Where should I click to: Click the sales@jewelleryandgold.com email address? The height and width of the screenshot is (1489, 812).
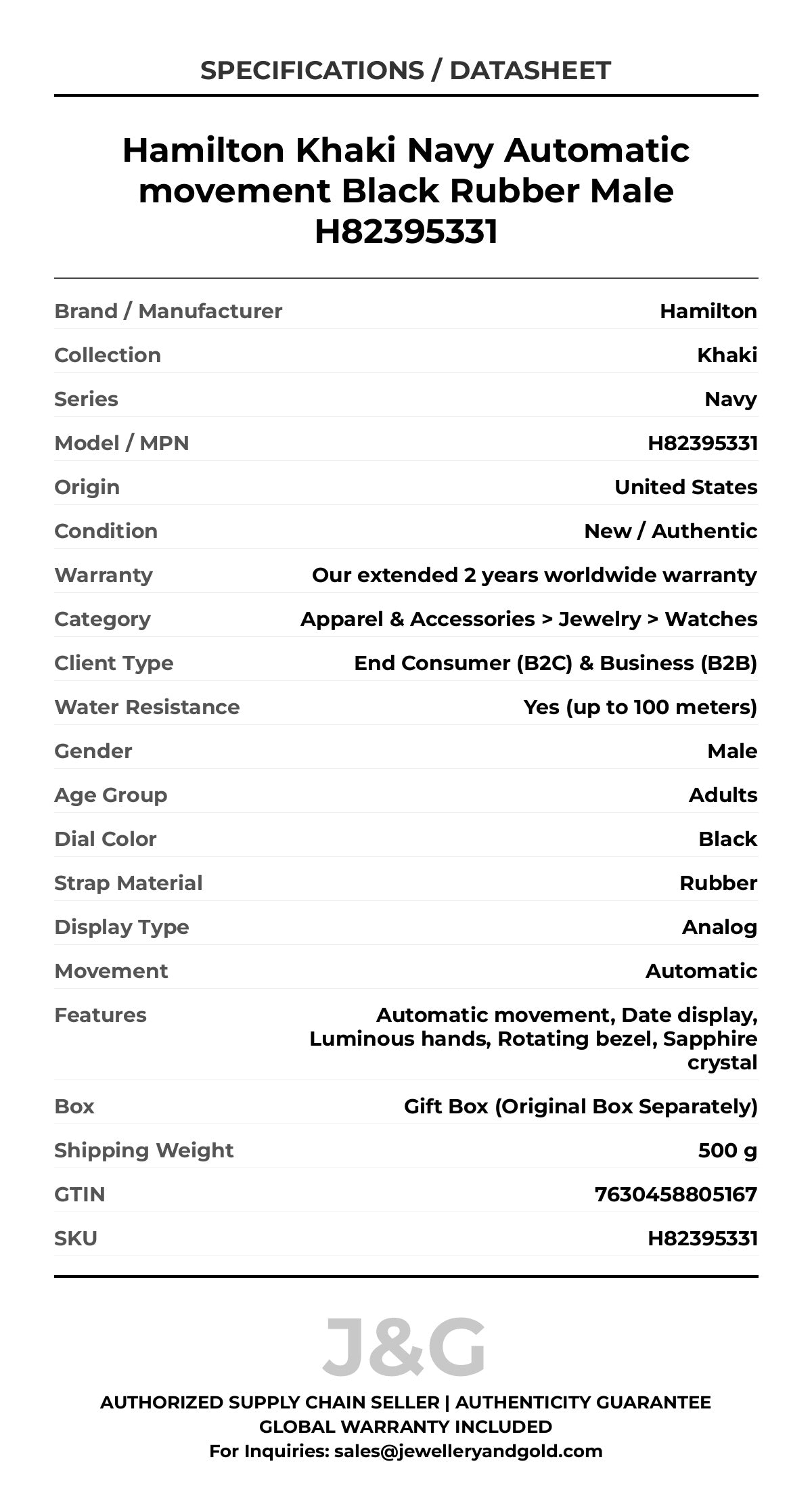coord(468,1450)
